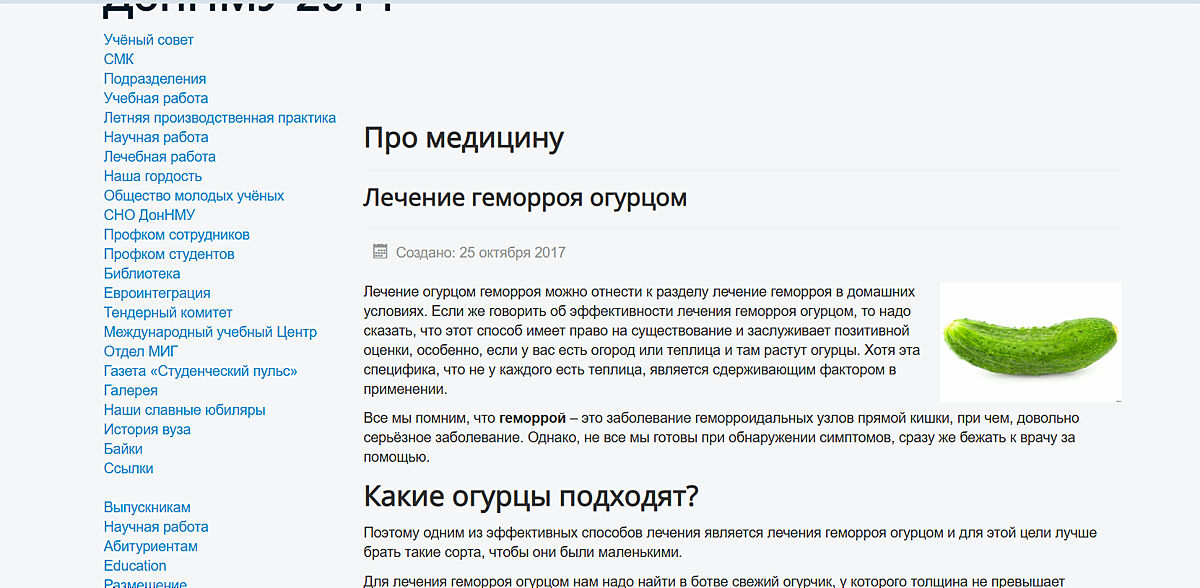The width and height of the screenshot is (1200, 588).
Task: Select Библиотека in the sidebar
Action: pyautogui.click(x=142, y=274)
